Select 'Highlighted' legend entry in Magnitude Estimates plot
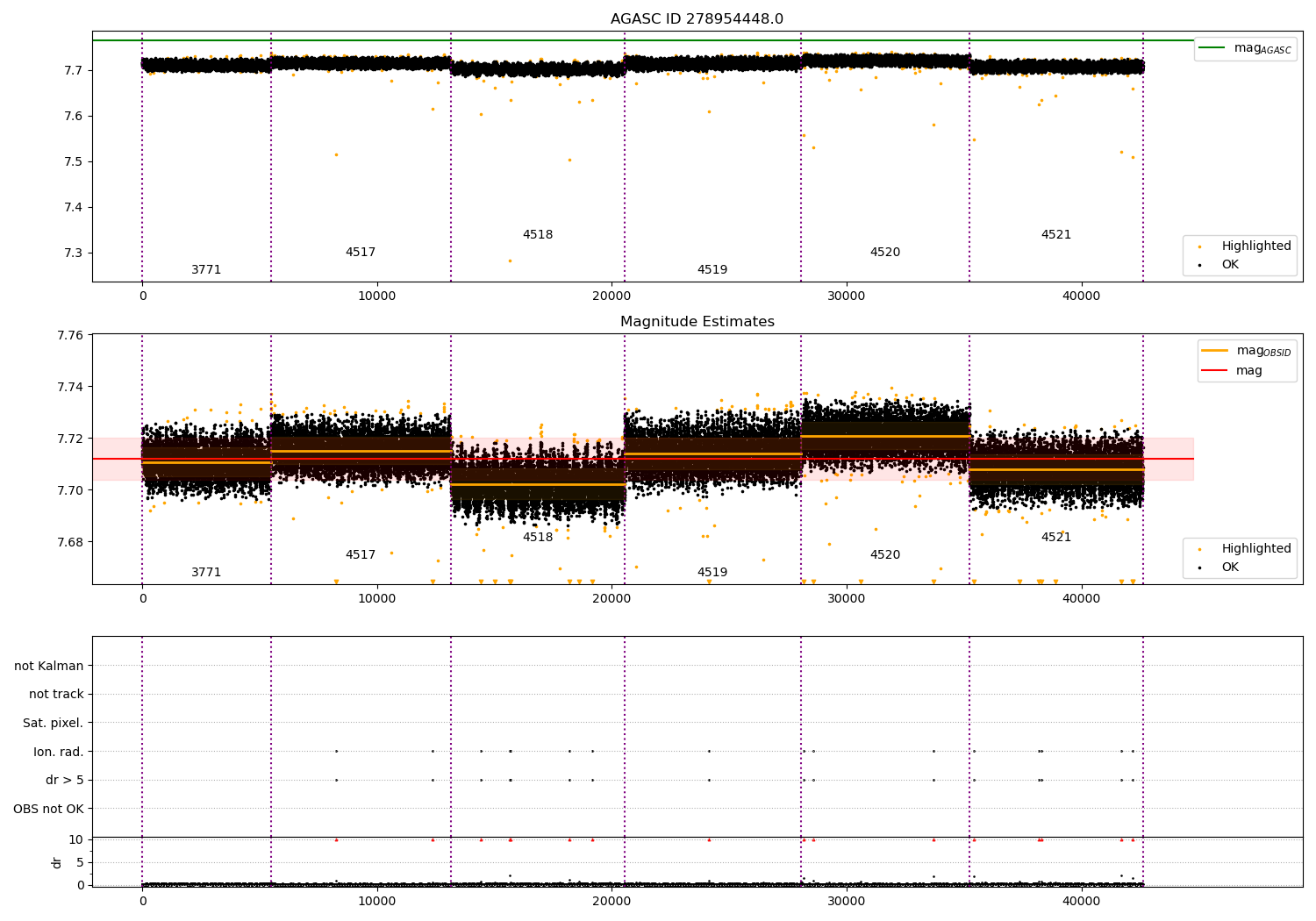This screenshot has width=1316, height=921. pyautogui.click(x=1245, y=548)
